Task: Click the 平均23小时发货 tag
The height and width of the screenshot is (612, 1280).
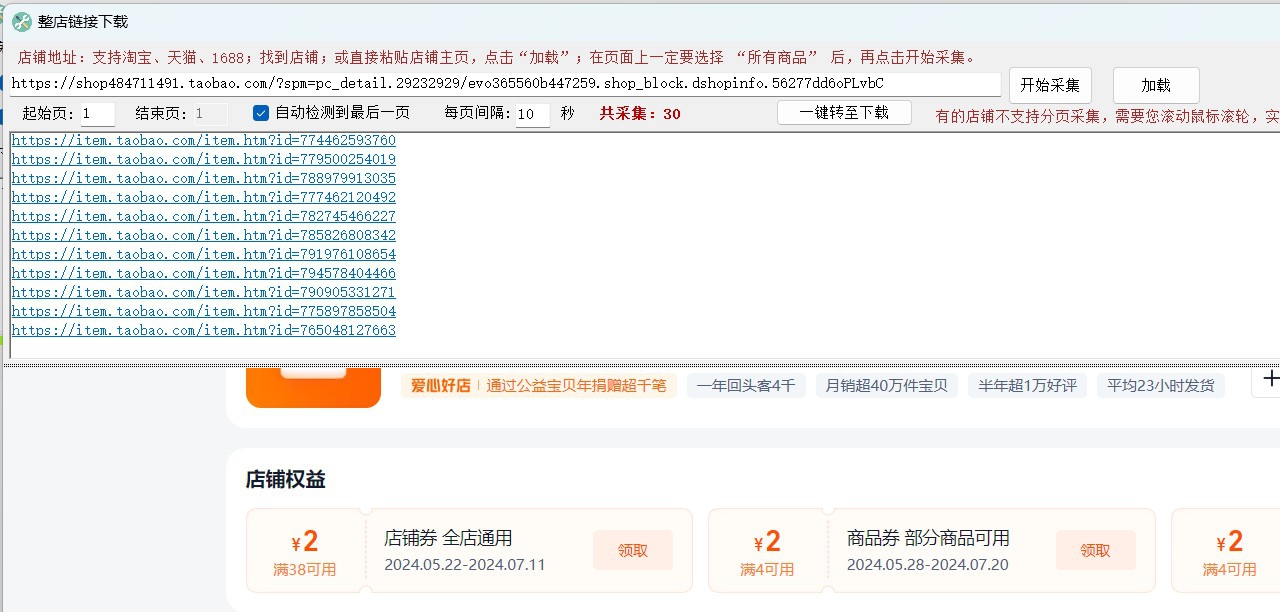Action: coord(1160,386)
